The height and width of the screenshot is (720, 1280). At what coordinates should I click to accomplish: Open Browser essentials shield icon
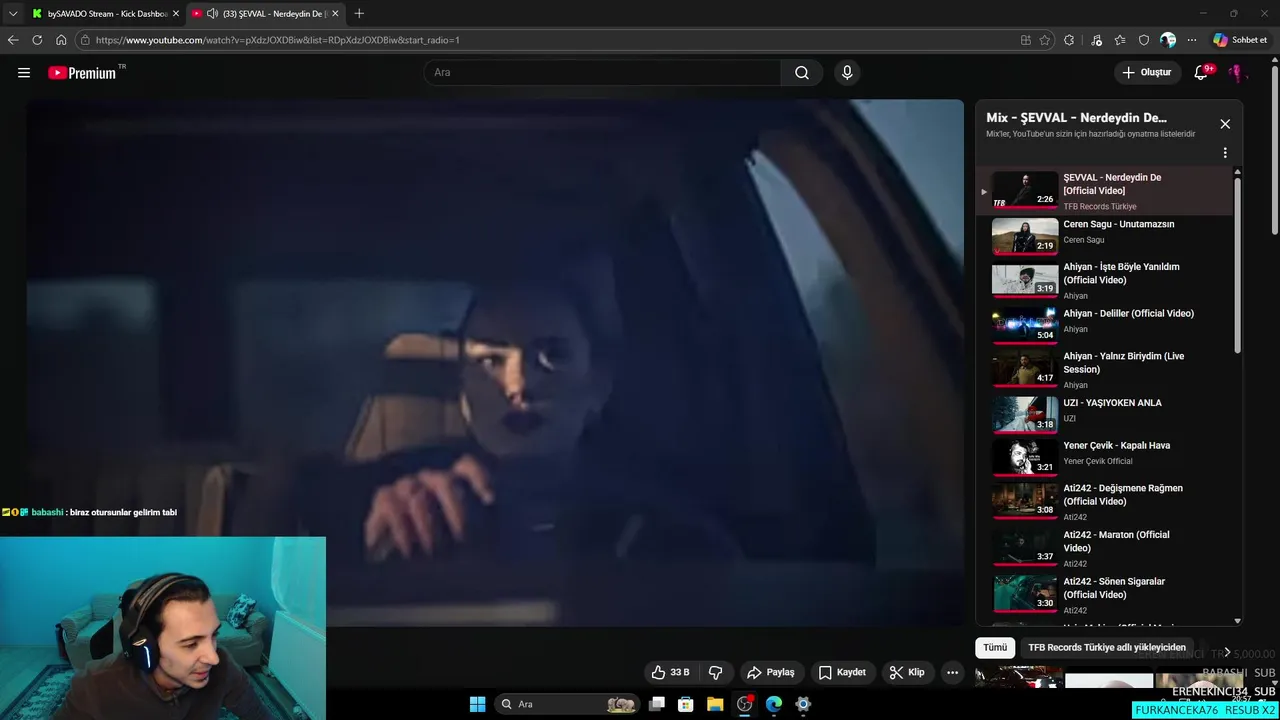[1144, 40]
